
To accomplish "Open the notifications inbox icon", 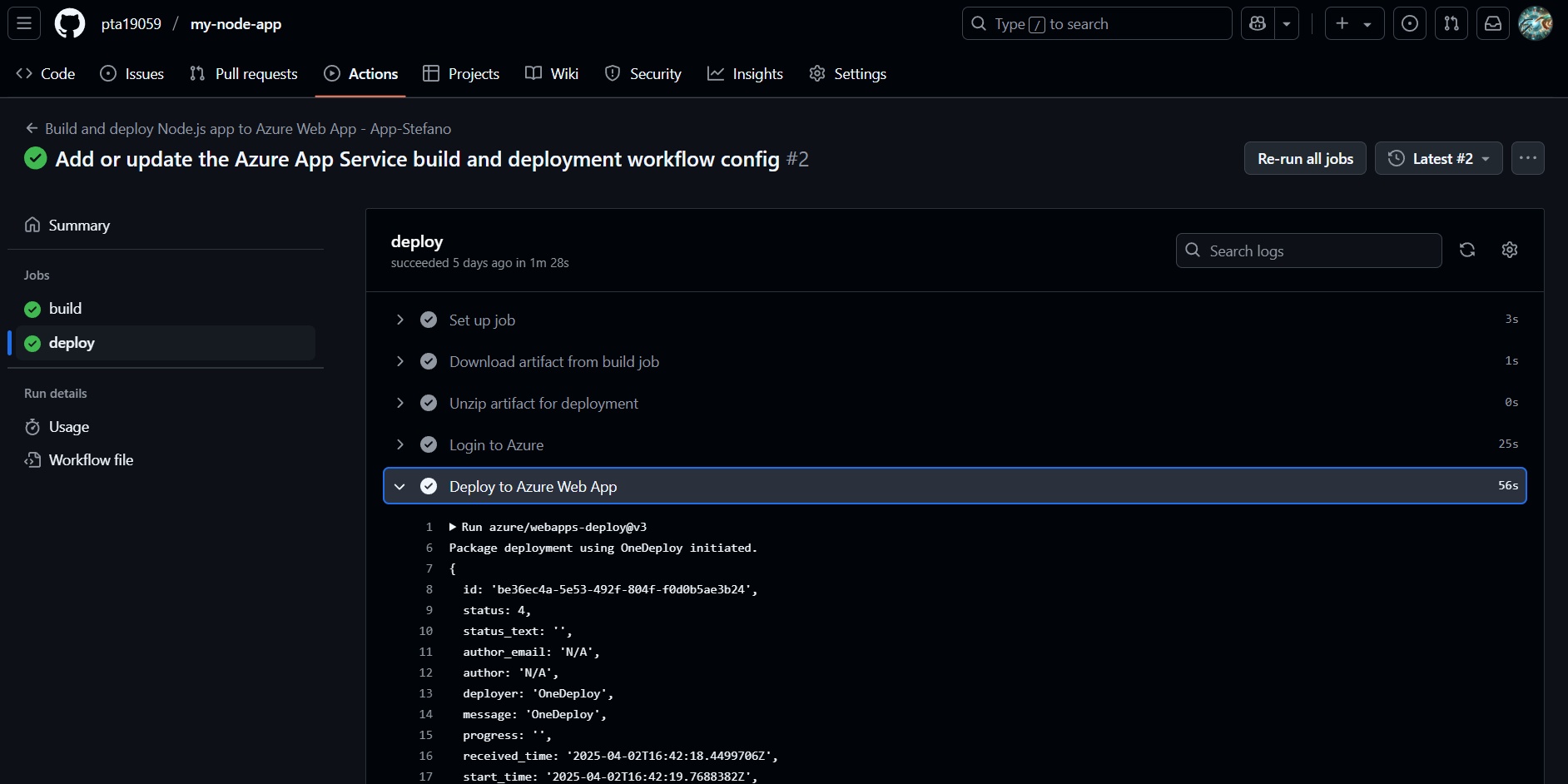I will pyautogui.click(x=1493, y=23).
